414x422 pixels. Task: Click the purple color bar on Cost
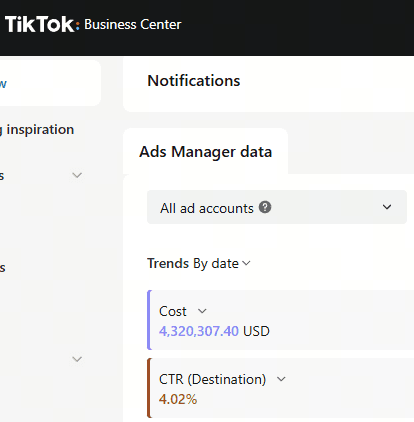pos(149,320)
